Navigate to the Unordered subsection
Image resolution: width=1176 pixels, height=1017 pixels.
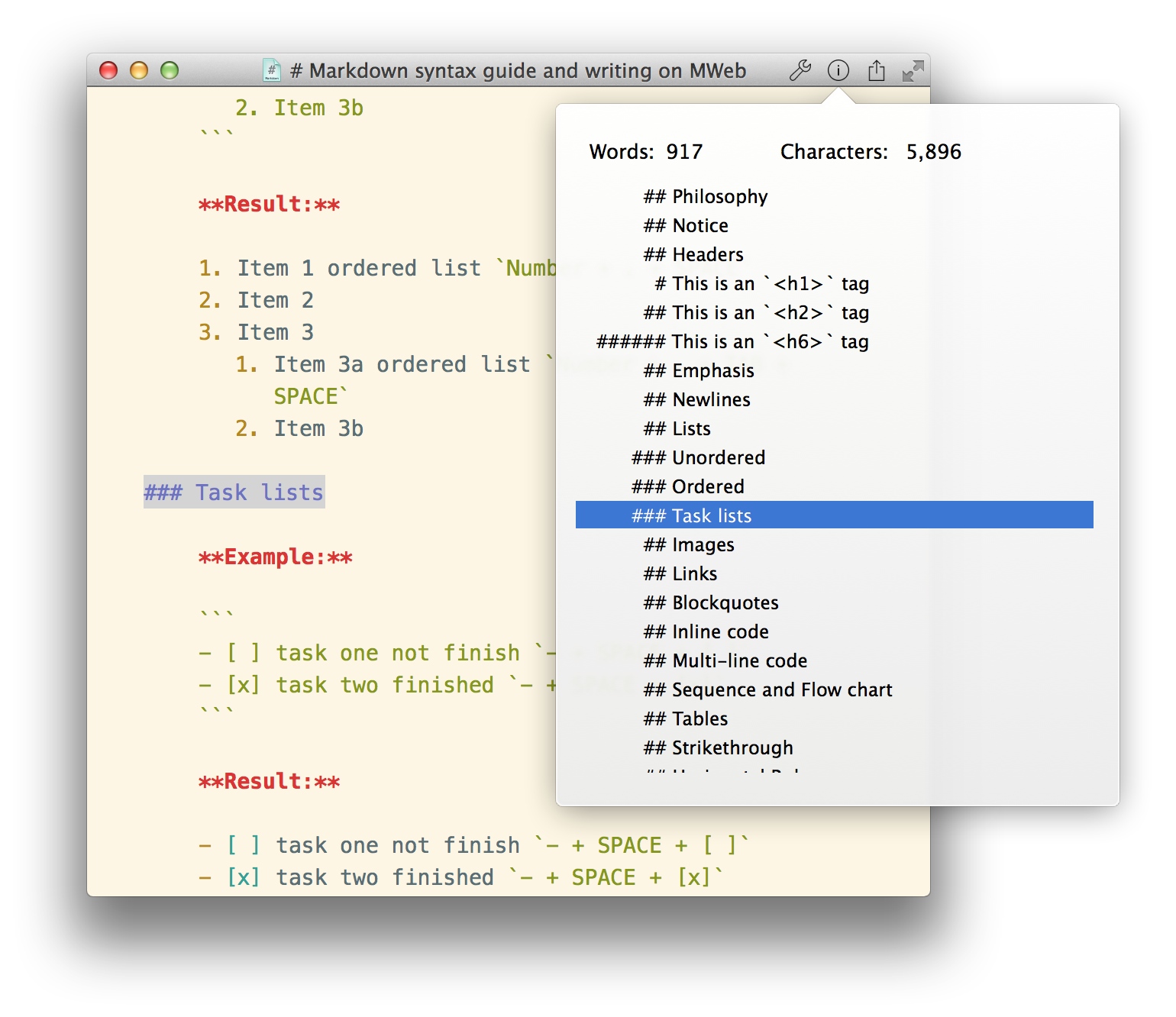699,457
